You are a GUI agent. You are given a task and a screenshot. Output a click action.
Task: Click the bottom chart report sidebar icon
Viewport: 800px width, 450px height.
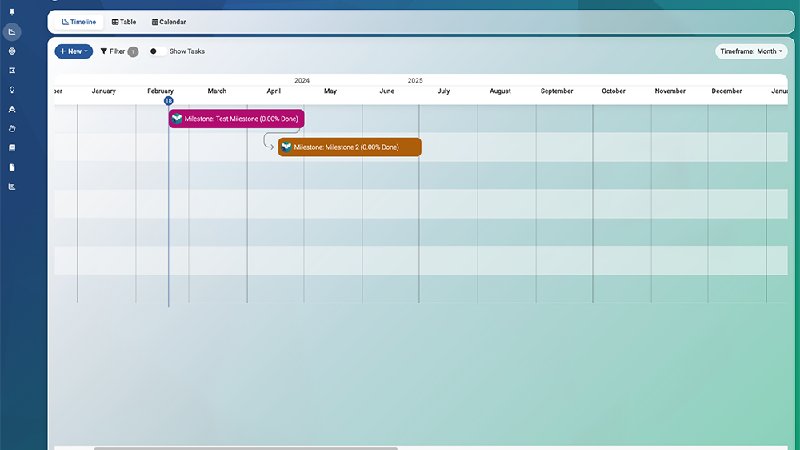[12, 187]
